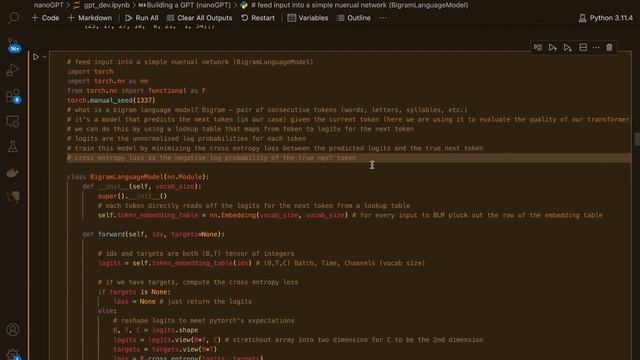Viewport: 640px width, 360px height.
Task: Open more cell actions ellipsis
Action: (x=596, y=48)
